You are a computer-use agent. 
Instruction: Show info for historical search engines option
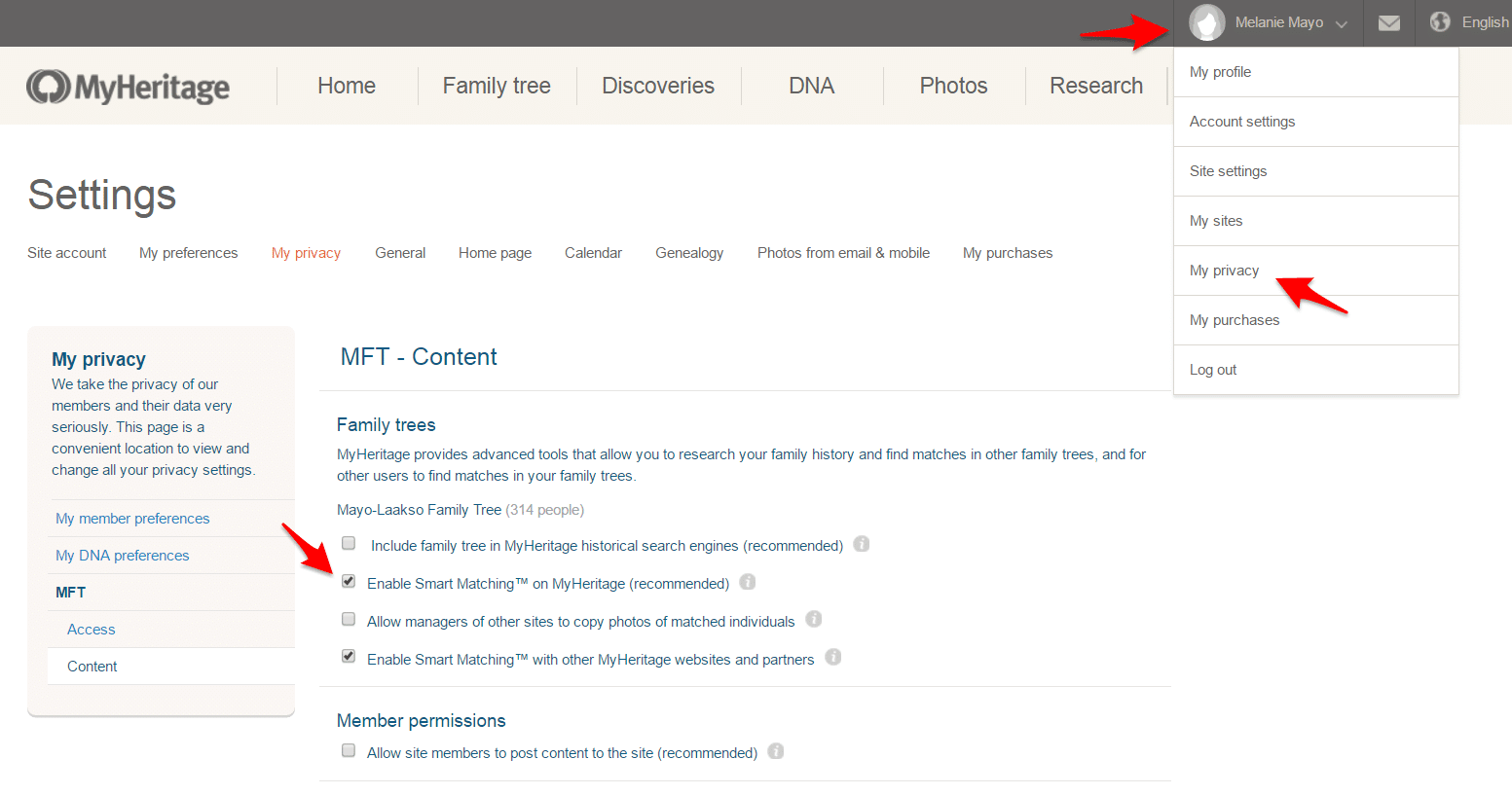[862, 544]
